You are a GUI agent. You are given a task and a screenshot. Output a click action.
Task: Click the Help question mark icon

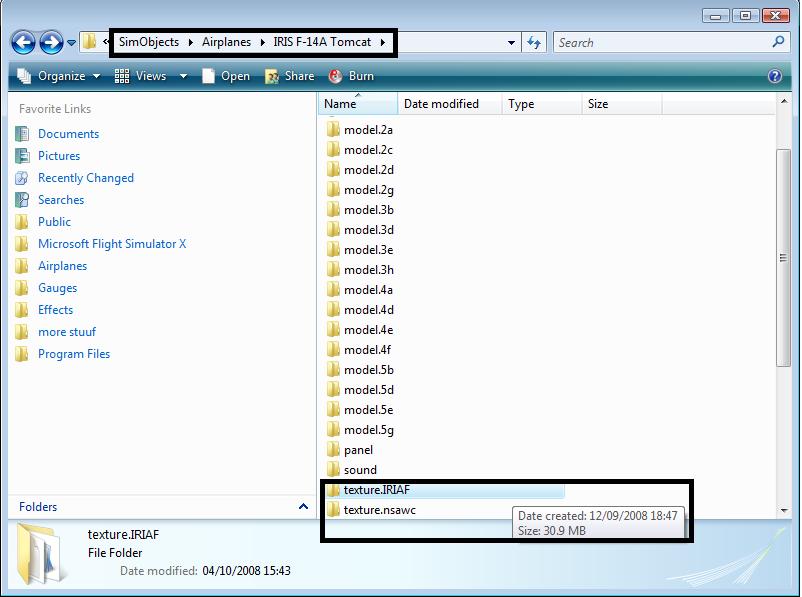774,76
